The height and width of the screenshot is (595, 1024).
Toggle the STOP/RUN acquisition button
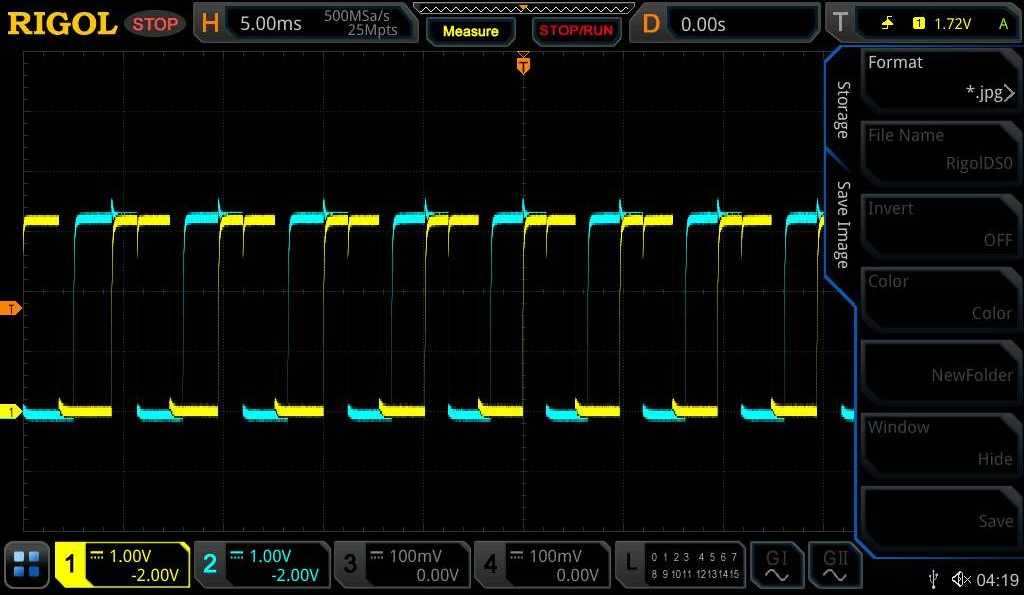point(575,30)
